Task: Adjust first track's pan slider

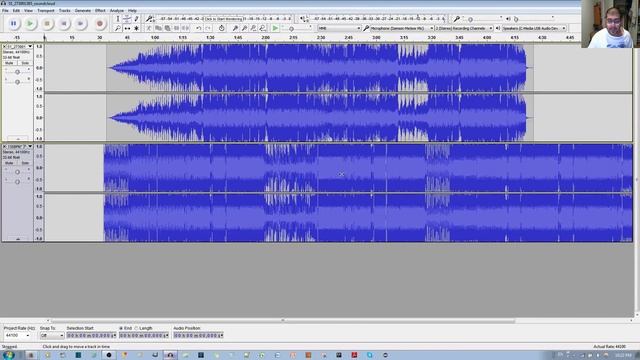Action: pos(17,82)
